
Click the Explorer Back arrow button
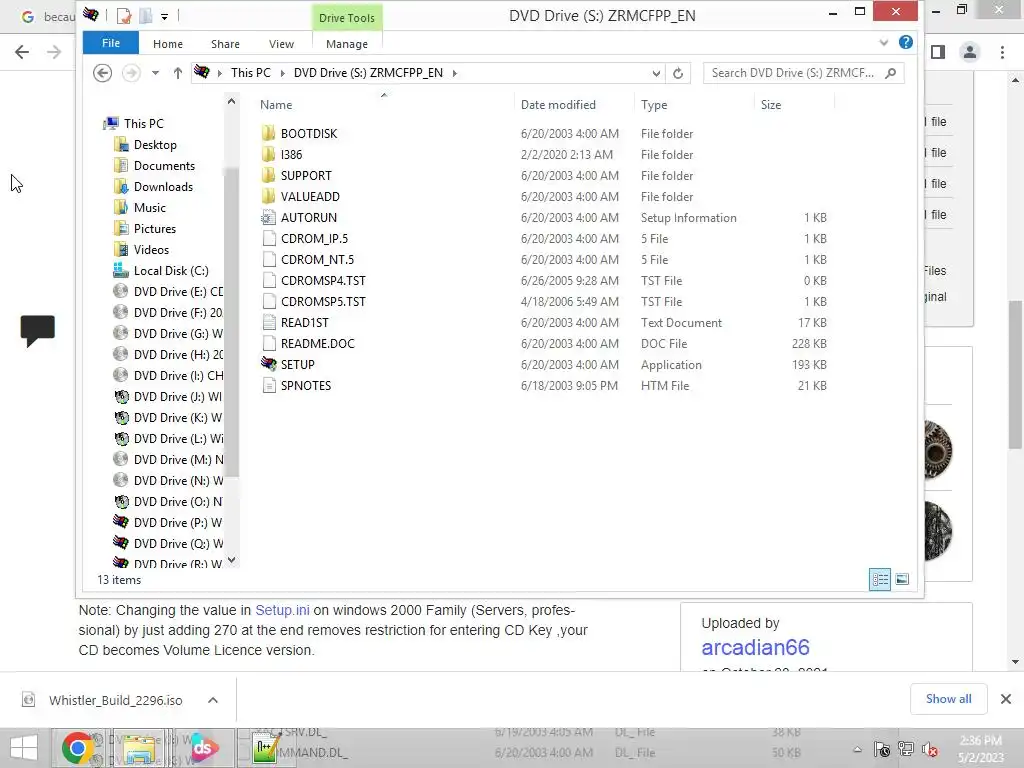pyautogui.click(x=103, y=72)
